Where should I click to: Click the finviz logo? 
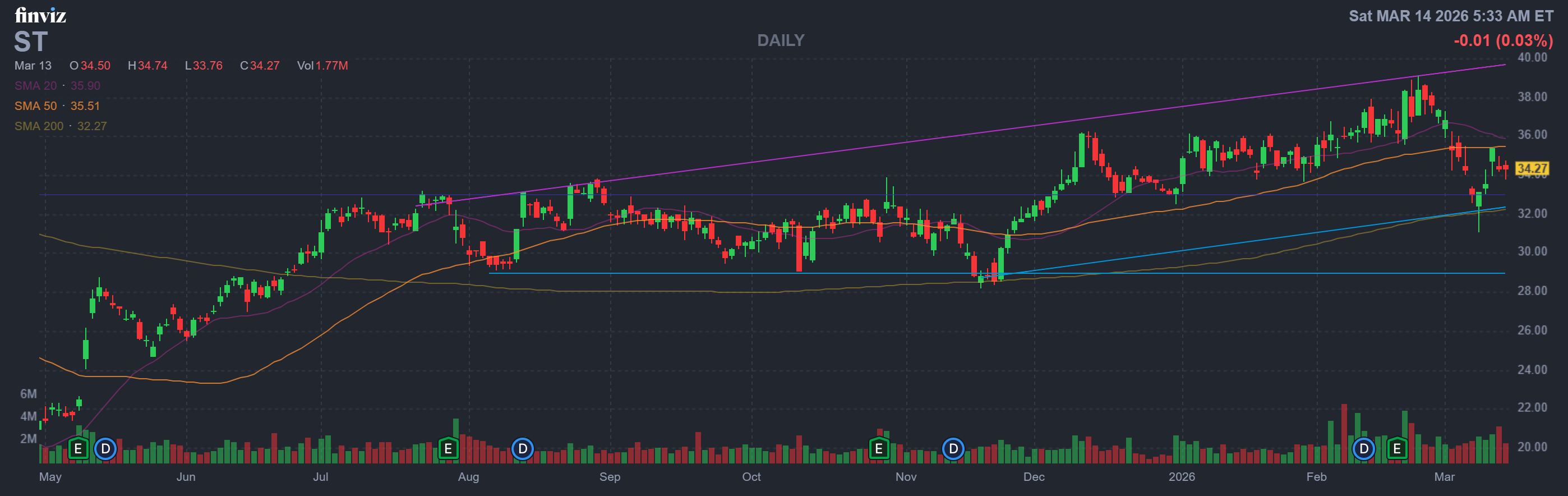point(40,15)
